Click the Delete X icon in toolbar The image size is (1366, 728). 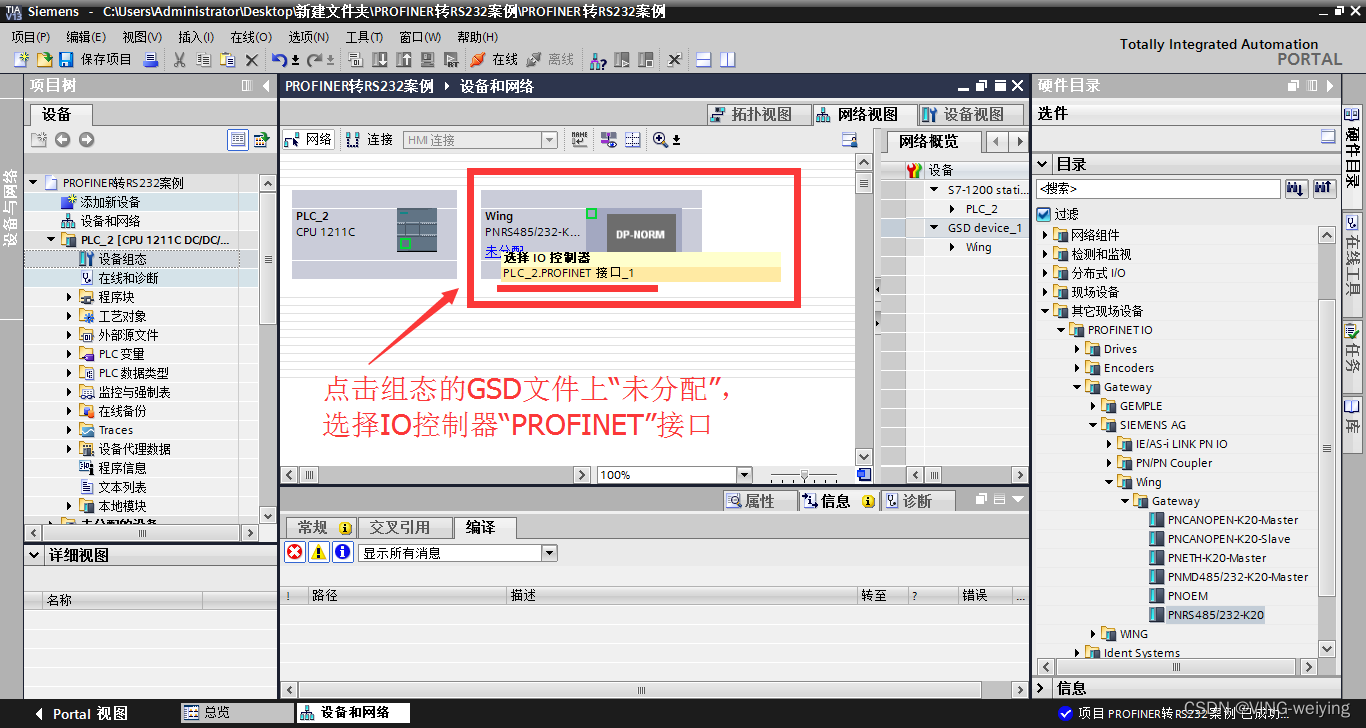click(x=252, y=60)
